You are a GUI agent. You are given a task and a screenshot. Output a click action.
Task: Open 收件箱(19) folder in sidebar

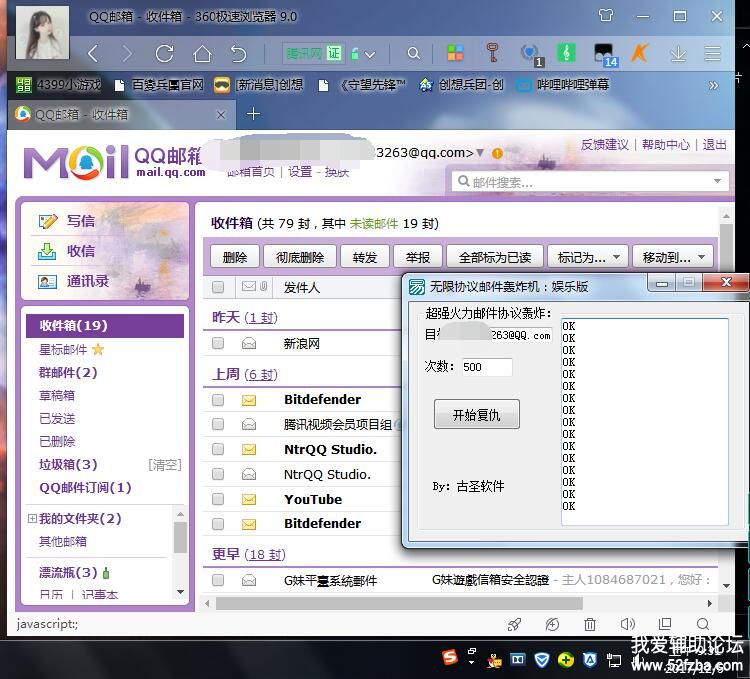pyautogui.click(x=73, y=325)
